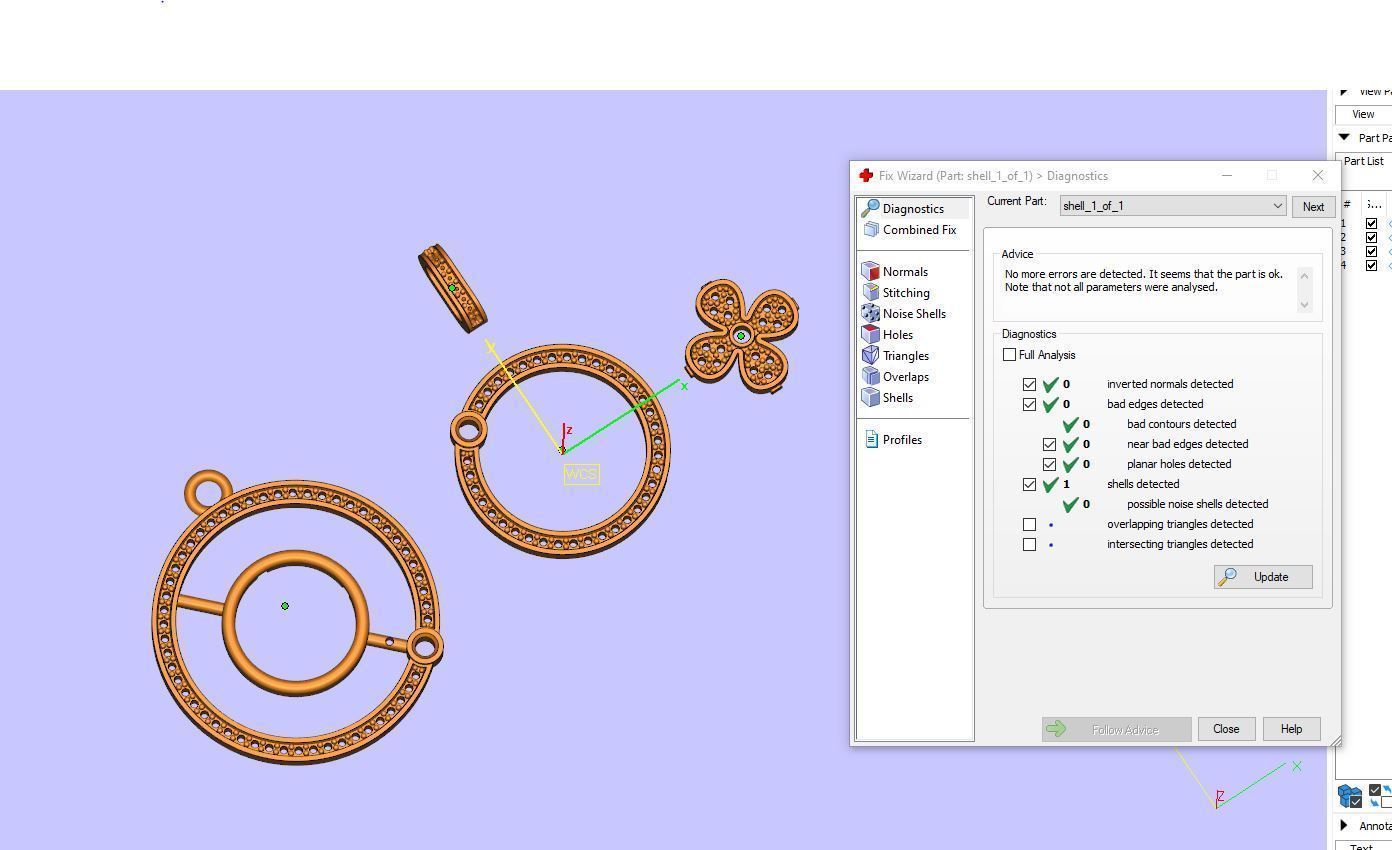Expand the Annotations panel arrow

click(1344, 826)
